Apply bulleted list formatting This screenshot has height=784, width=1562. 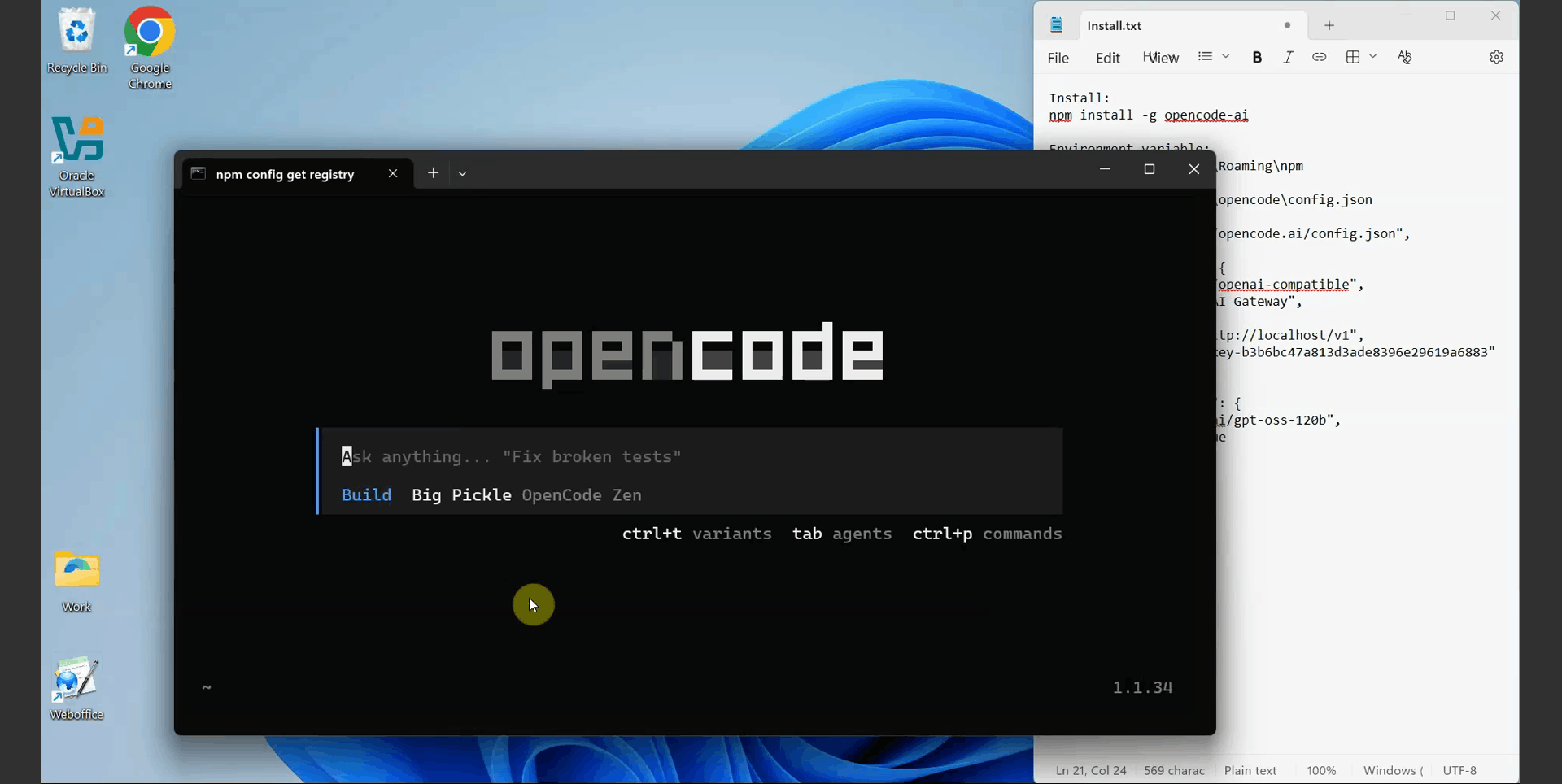[1206, 56]
